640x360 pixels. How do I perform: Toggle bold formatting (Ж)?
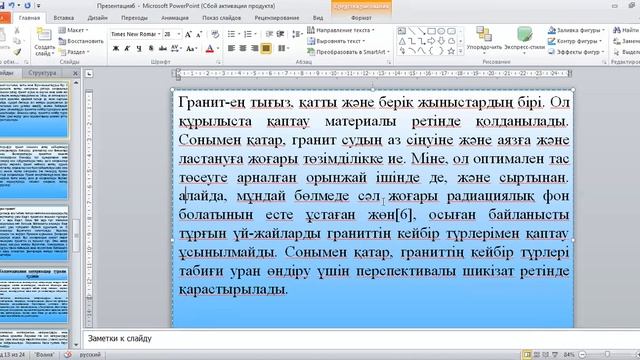click(116, 49)
